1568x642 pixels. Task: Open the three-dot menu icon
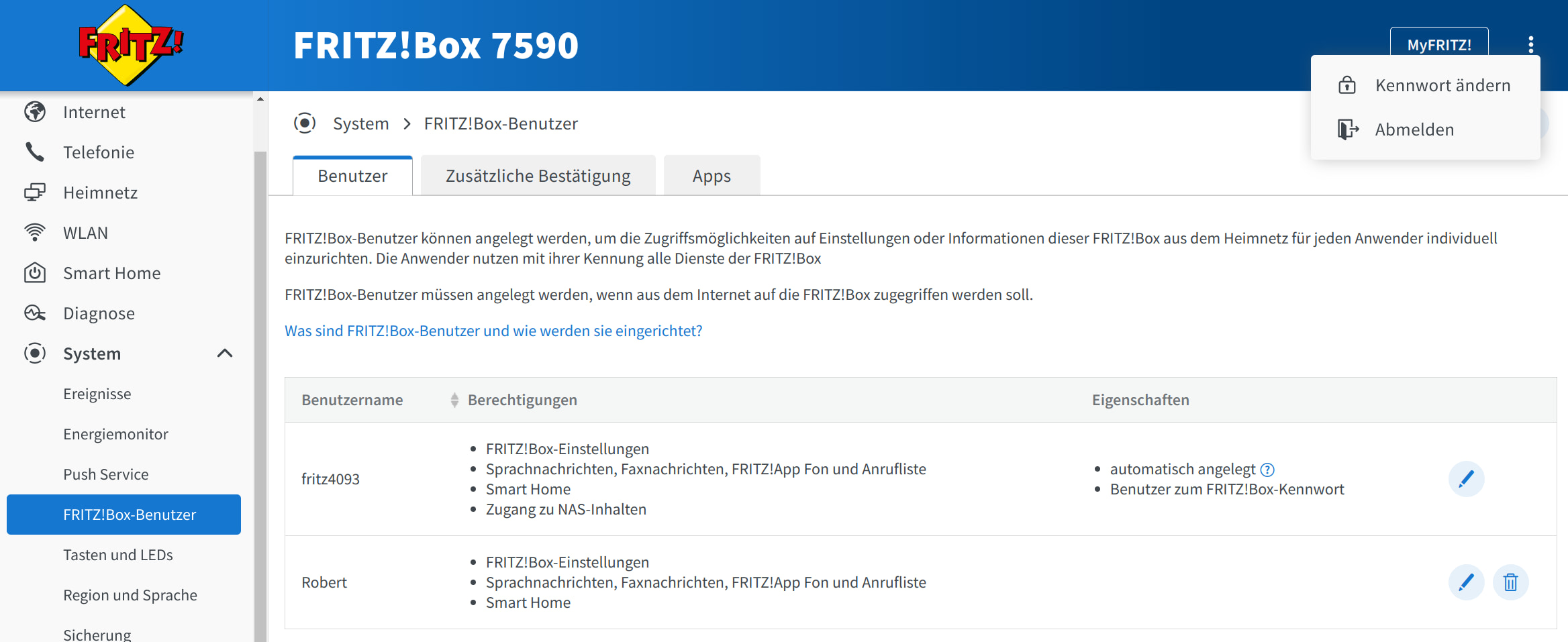tap(1530, 45)
